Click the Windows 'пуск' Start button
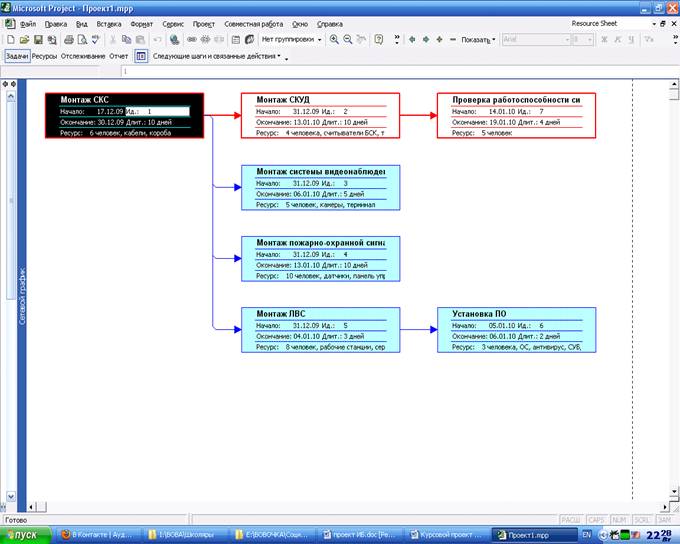The width and height of the screenshot is (680, 544). 24,534
